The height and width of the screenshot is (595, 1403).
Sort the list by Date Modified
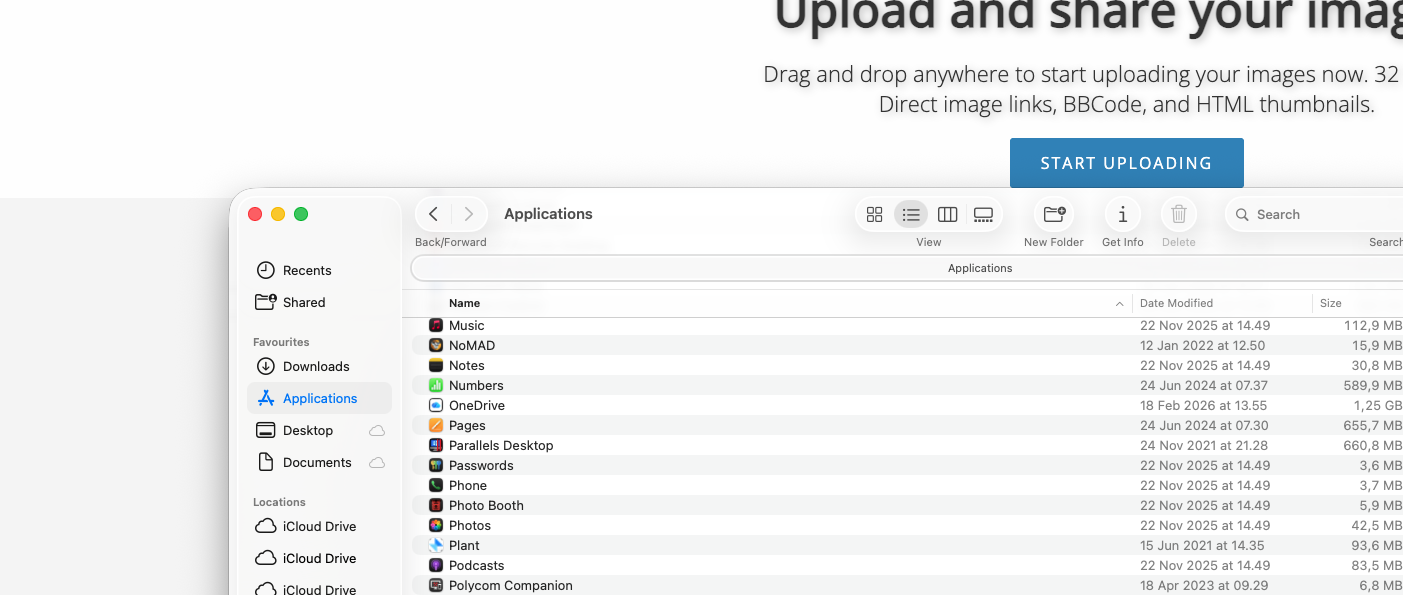[1176, 303]
